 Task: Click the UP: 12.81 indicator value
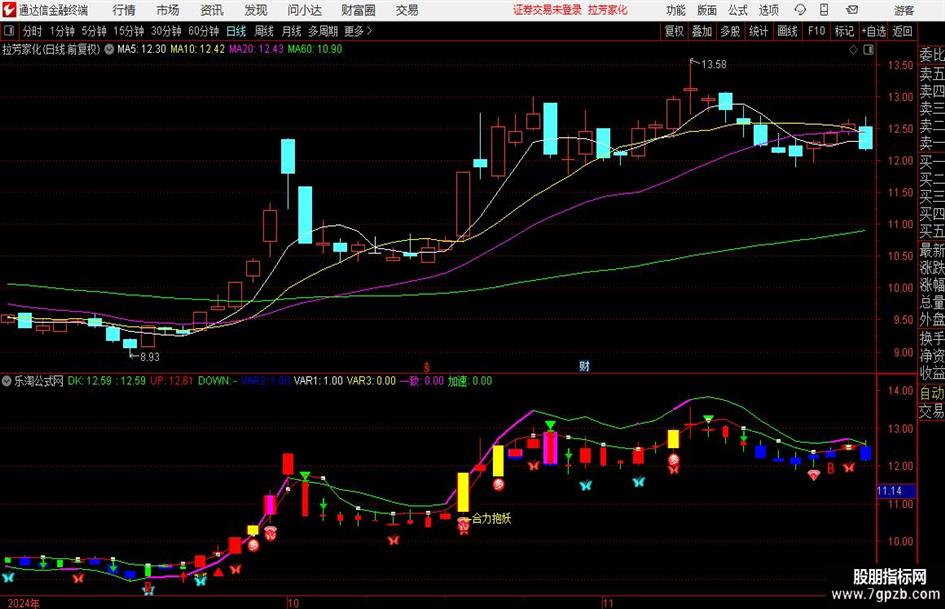click(x=172, y=381)
